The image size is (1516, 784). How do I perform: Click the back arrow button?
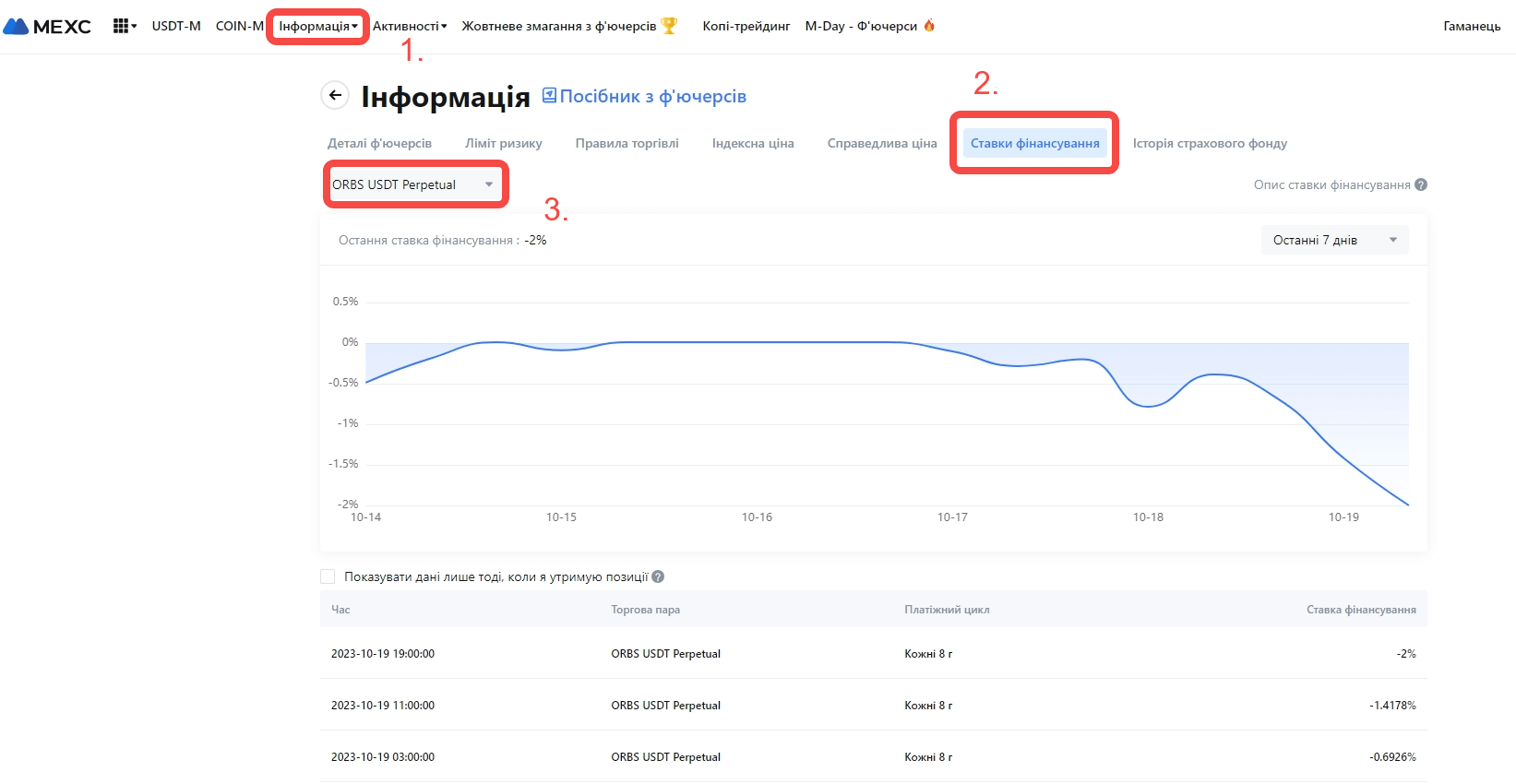[x=335, y=95]
